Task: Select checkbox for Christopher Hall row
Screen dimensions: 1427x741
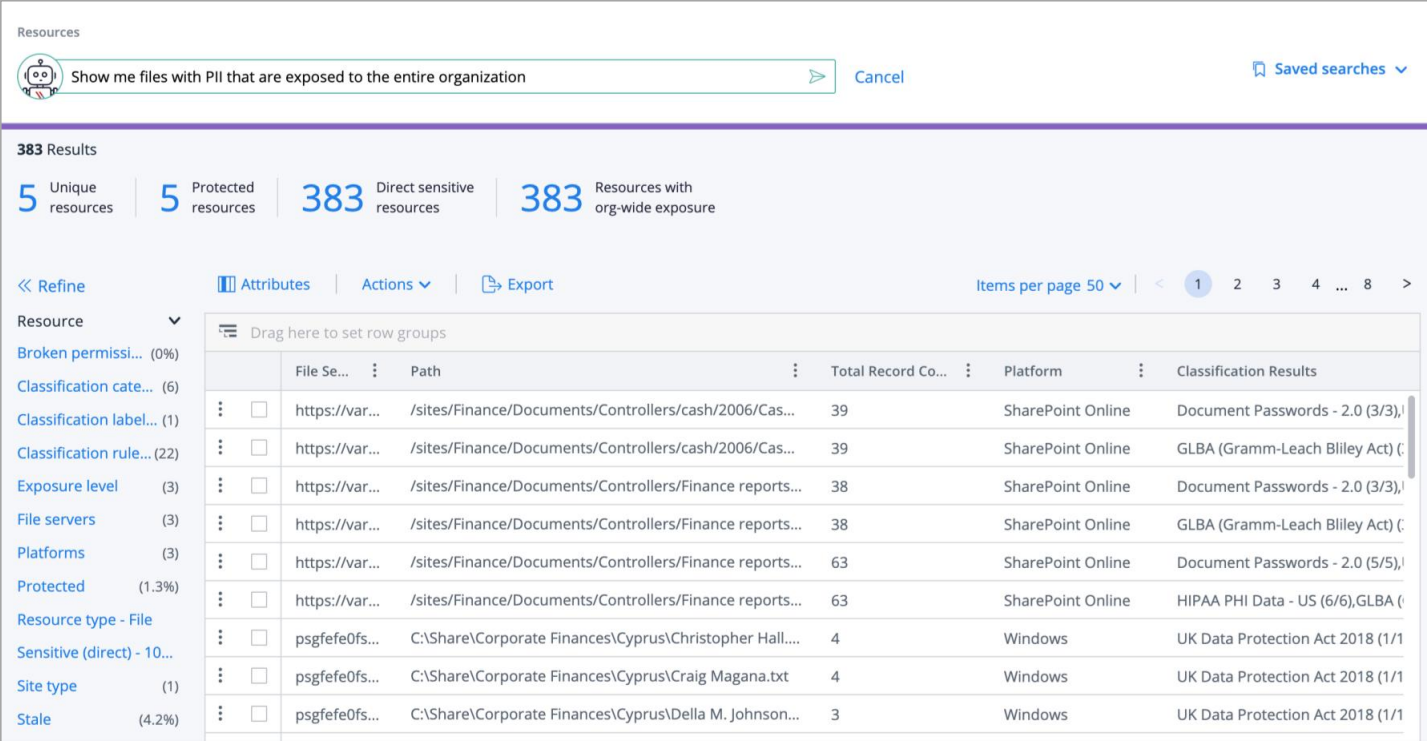Action: tap(259, 638)
